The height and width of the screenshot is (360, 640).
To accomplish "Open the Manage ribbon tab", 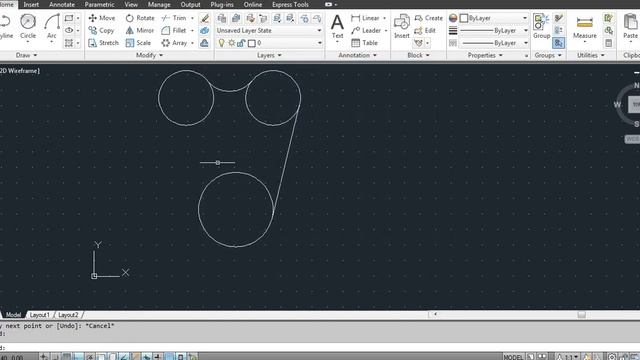I will [x=159, y=4].
